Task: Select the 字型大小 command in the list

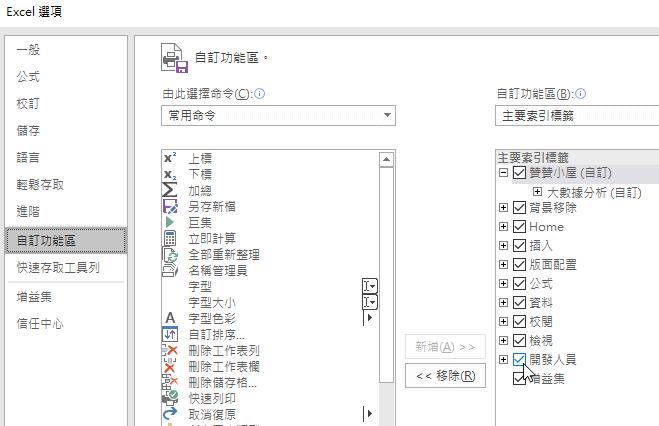Action: click(269, 302)
